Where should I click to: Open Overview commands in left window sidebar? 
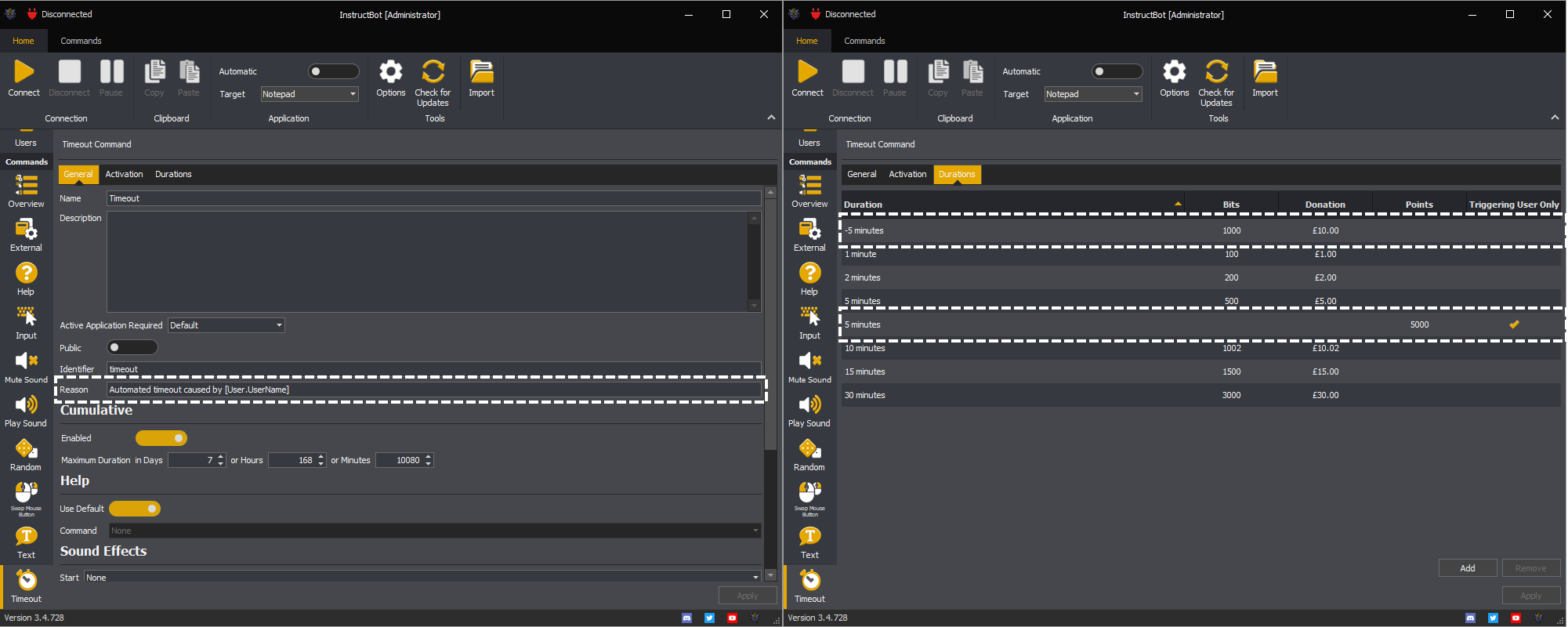(x=26, y=191)
